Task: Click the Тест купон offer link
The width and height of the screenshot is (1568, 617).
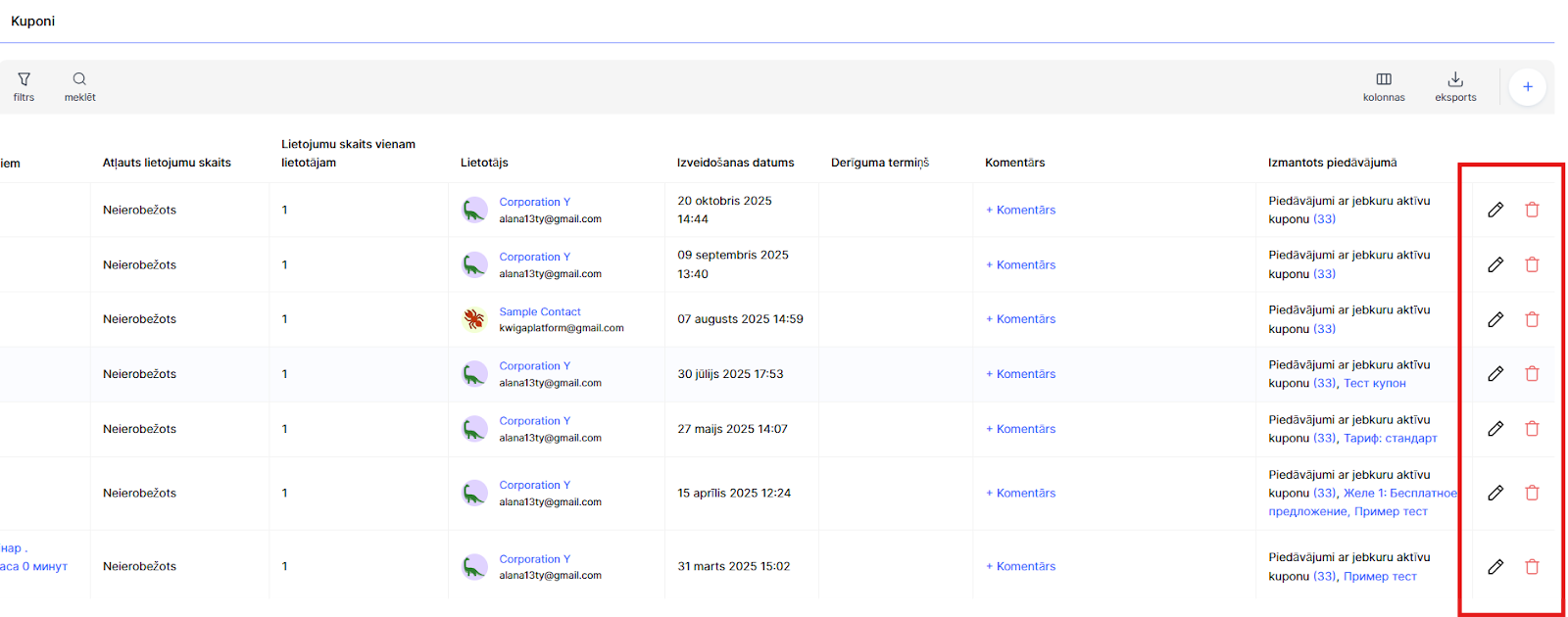Action: click(1374, 384)
